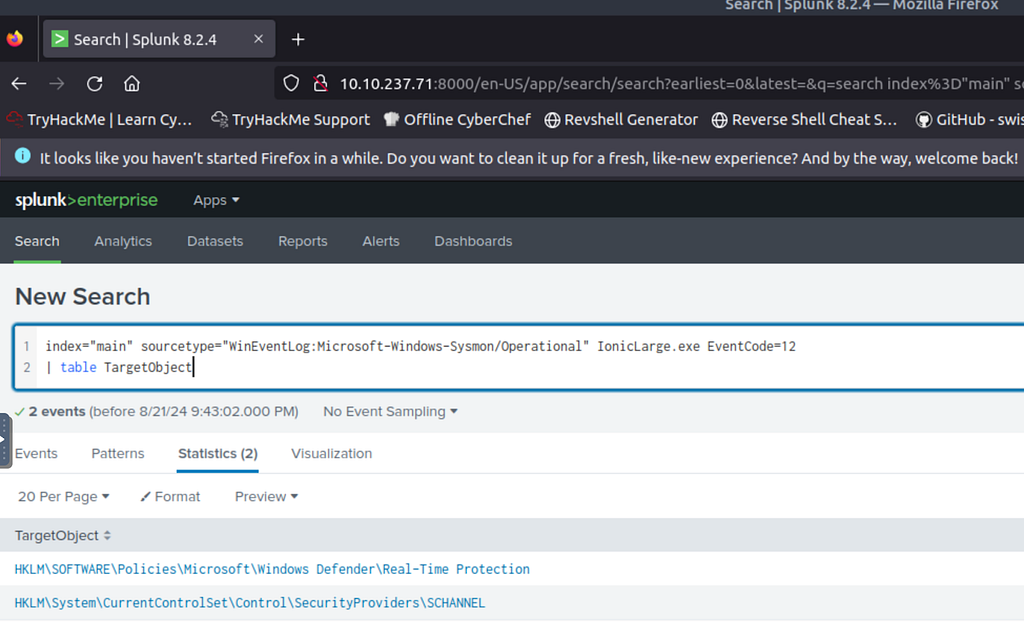Switch to the Visualization tab
This screenshot has height=644, width=1024.
(331, 453)
